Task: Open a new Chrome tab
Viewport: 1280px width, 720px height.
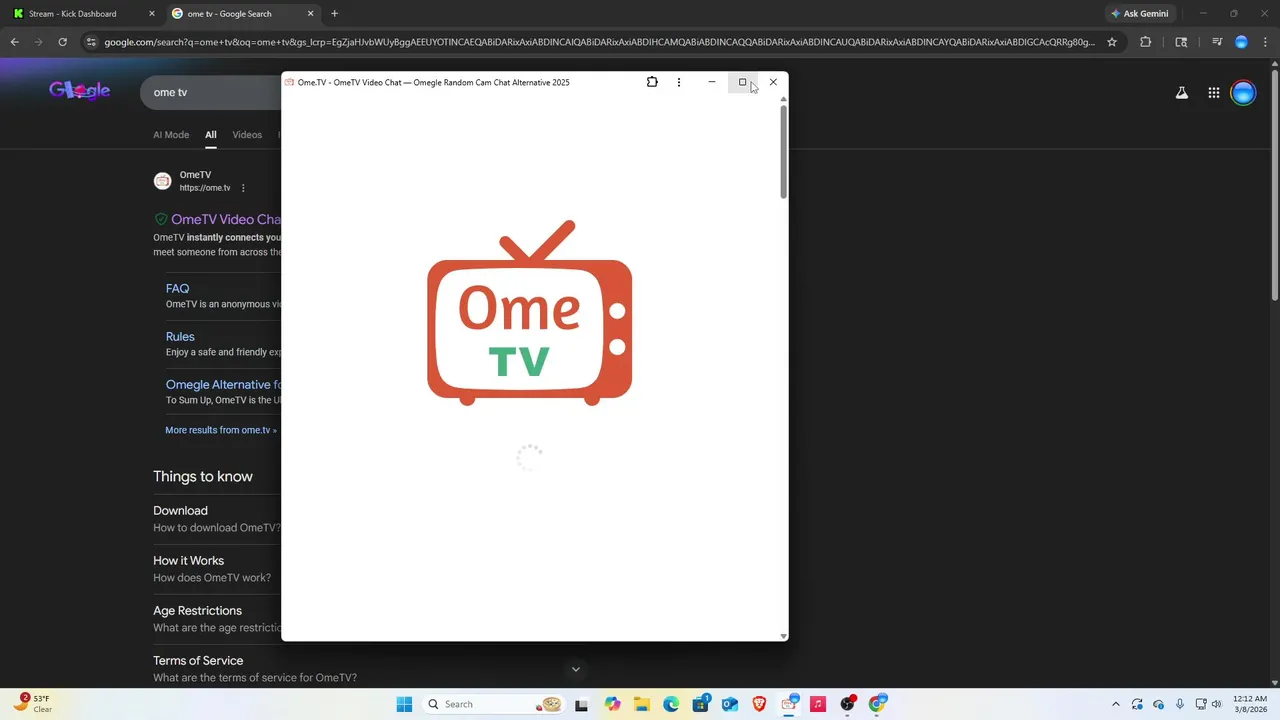Action: (x=334, y=14)
